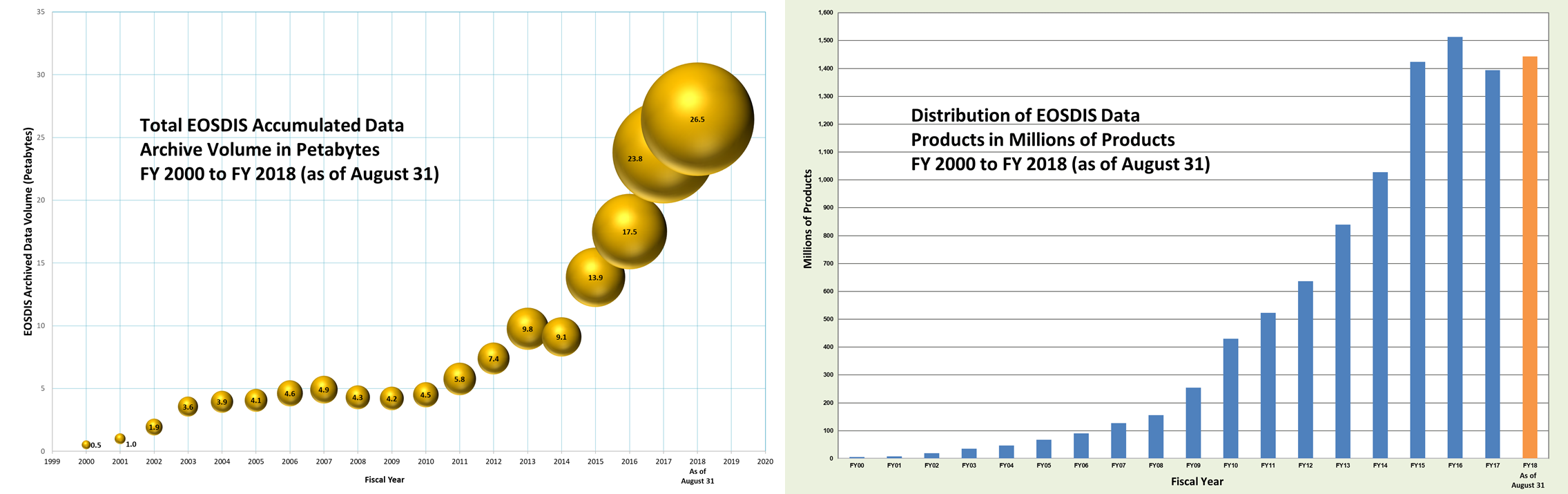Viewport: 1568px width, 494px height.
Task: Click the 4.6 bubble for 2006
Action: coord(290,393)
